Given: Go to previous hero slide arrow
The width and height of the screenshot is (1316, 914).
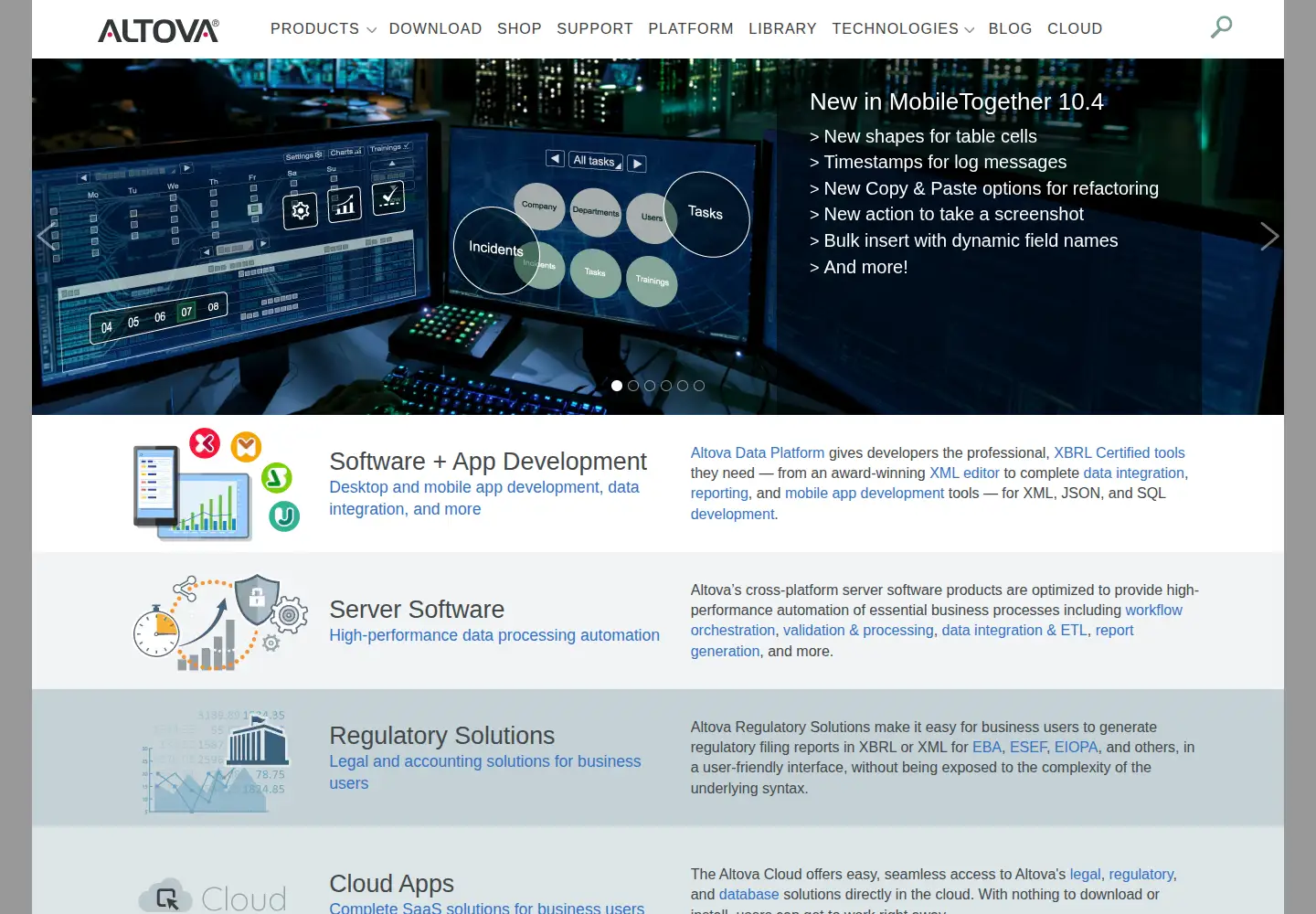Looking at the screenshot, I should click(x=46, y=236).
